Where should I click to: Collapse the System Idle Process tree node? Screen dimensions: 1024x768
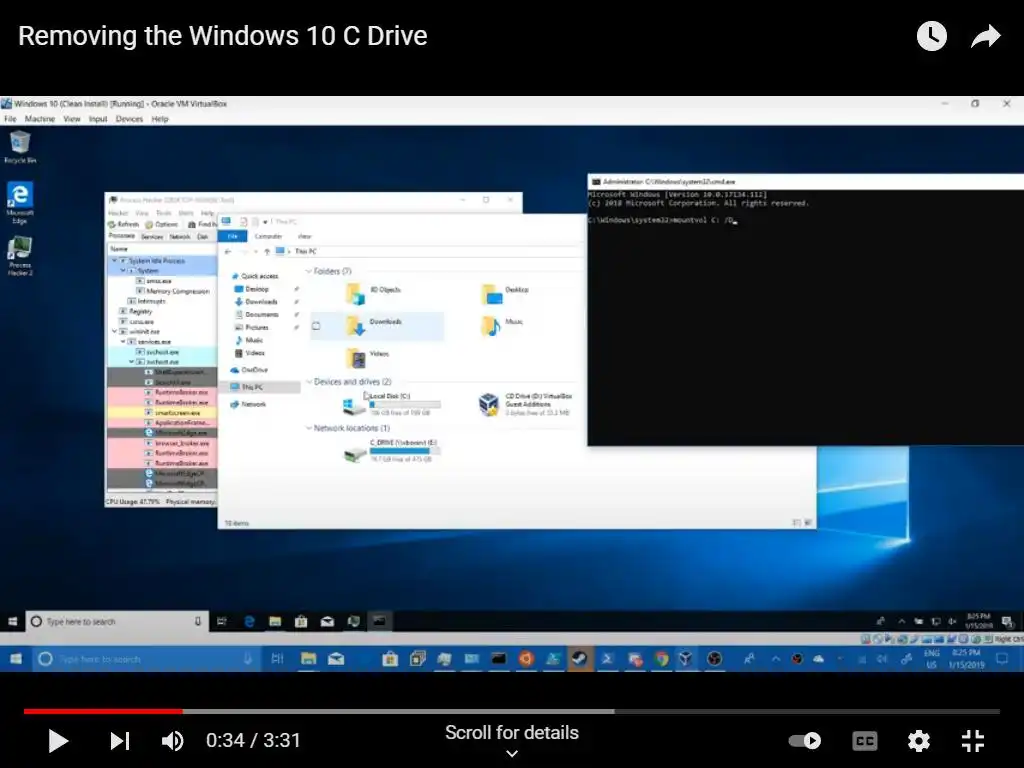[114, 261]
